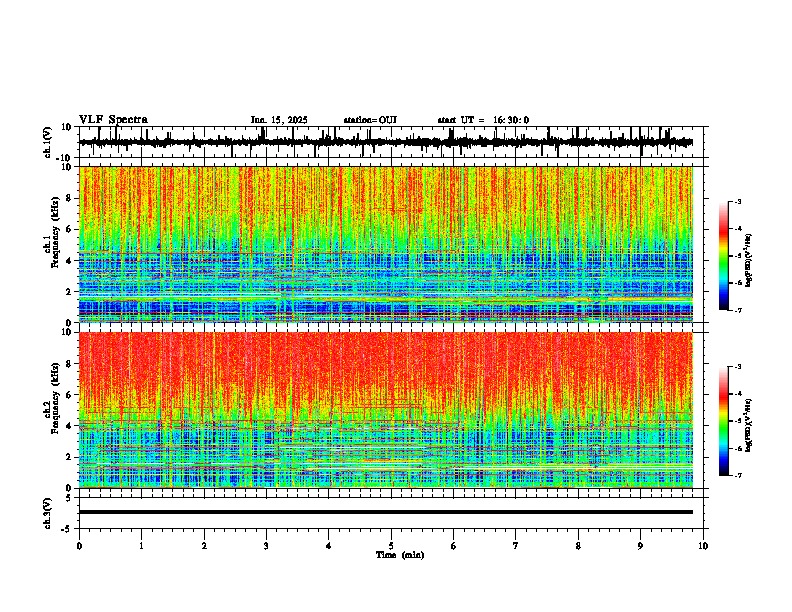Click the 'ch.3(V)' axis label
The image size is (792, 612).
coord(48,513)
